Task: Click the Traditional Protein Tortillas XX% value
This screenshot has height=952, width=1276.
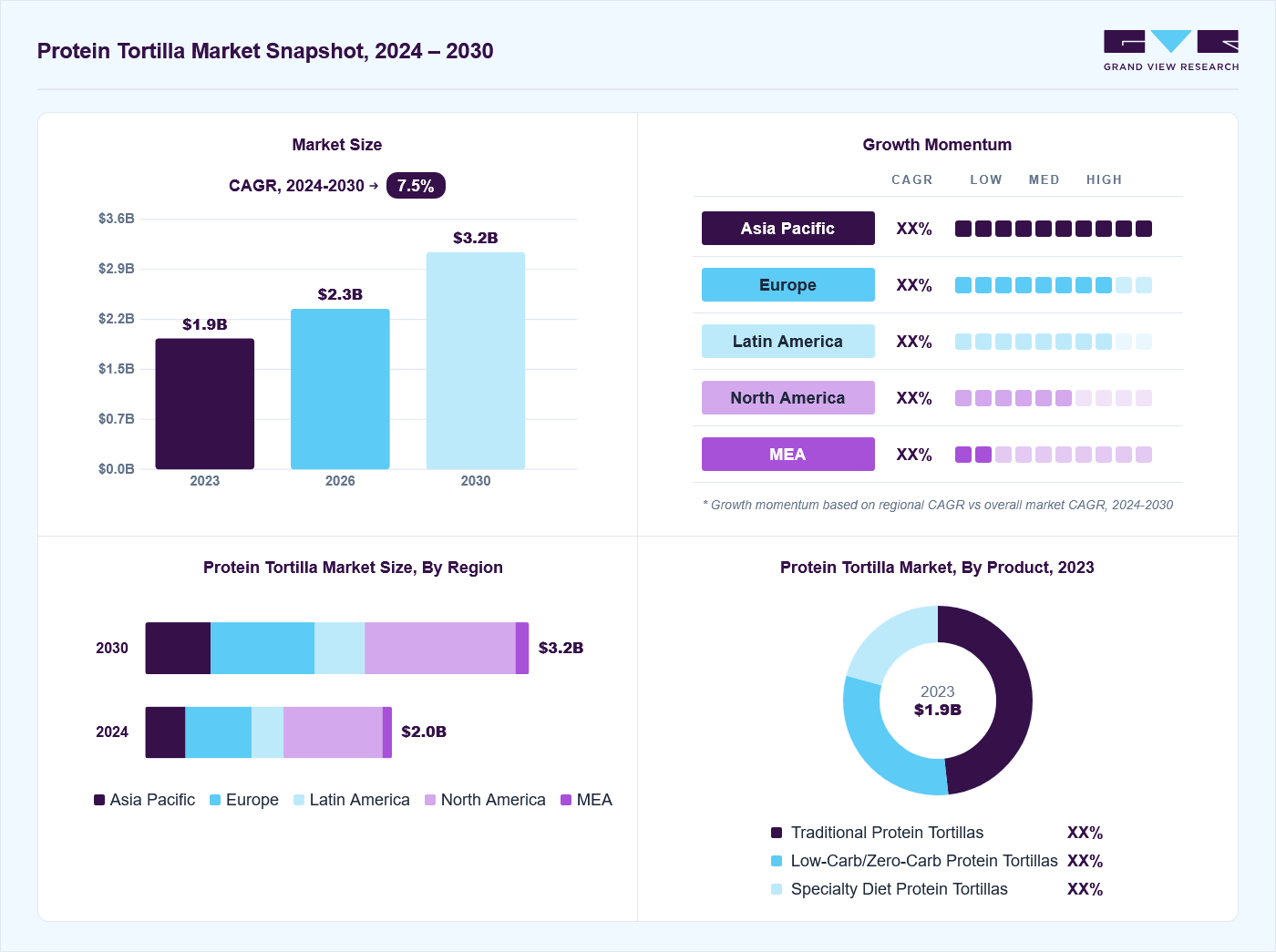Action: click(1086, 833)
